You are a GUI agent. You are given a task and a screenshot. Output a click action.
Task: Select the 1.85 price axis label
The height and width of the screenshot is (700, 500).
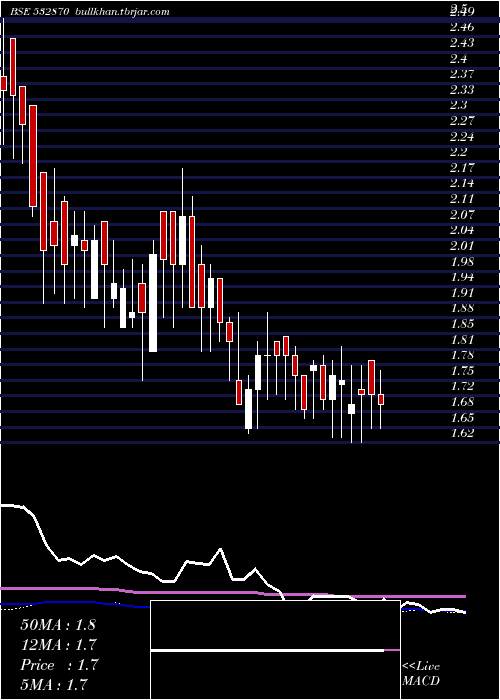click(462, 324)
